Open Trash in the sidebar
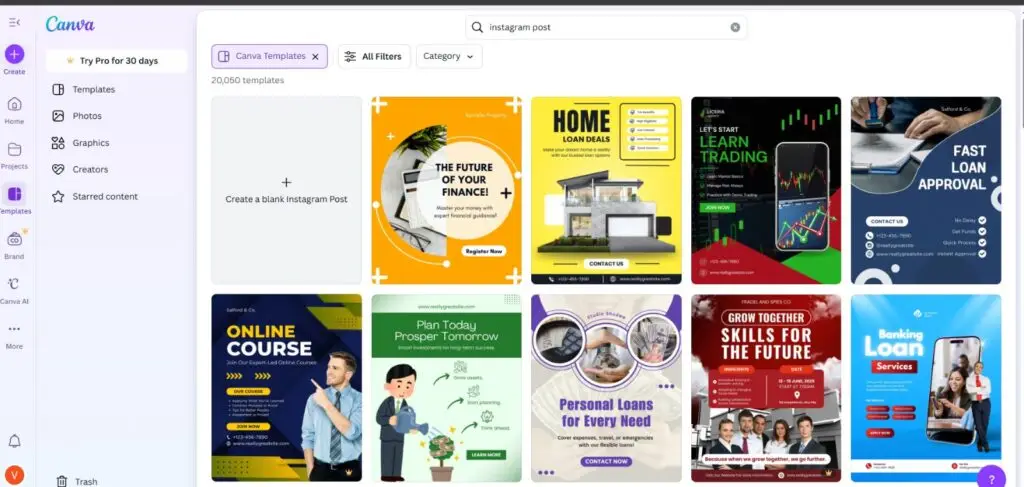This screenshot has width=1024, height=487. [x=85, y=481]
